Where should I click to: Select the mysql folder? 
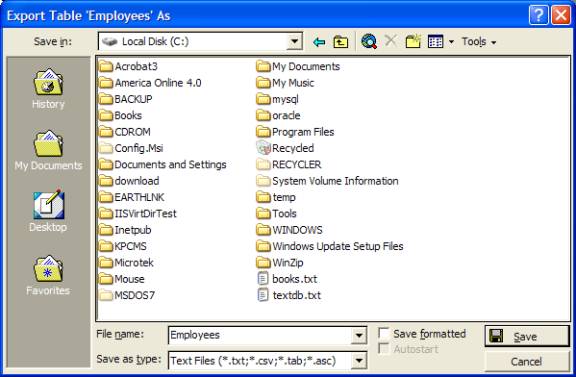(278, 99)
